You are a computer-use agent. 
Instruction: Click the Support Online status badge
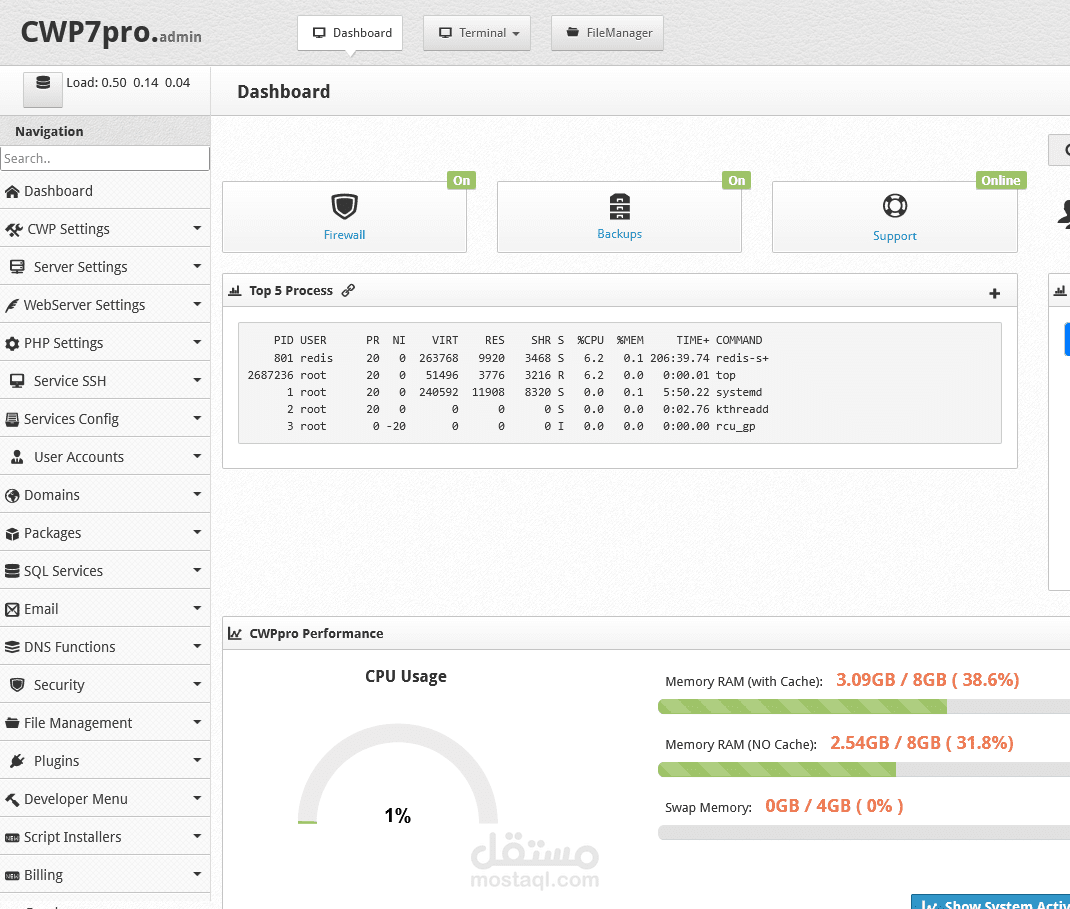pyautogui.click(x=1000, y=180)
